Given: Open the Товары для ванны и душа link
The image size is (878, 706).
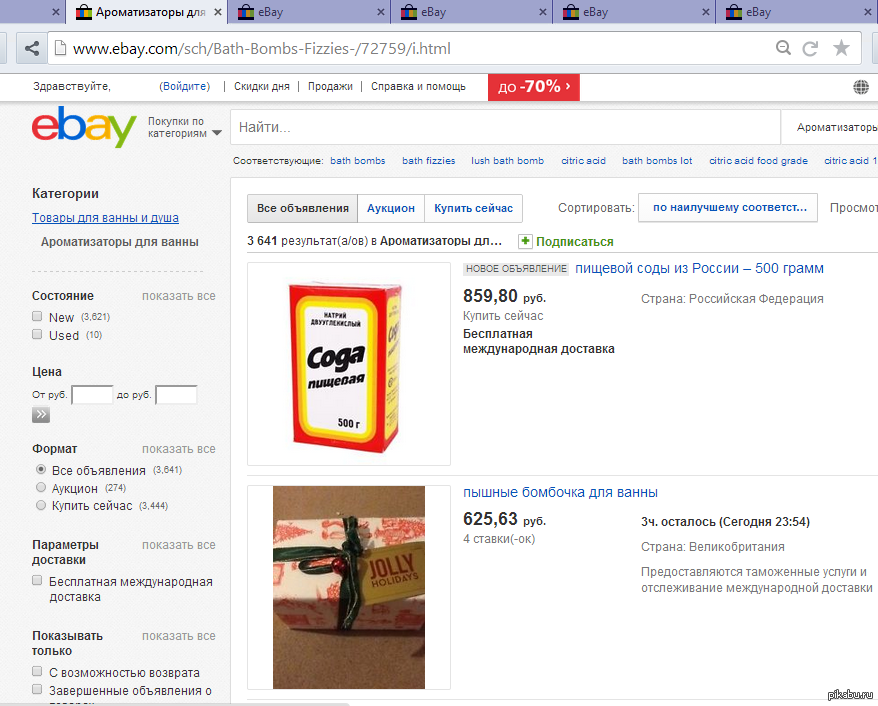Looking at the screenshot, I should tap(105, 217).
